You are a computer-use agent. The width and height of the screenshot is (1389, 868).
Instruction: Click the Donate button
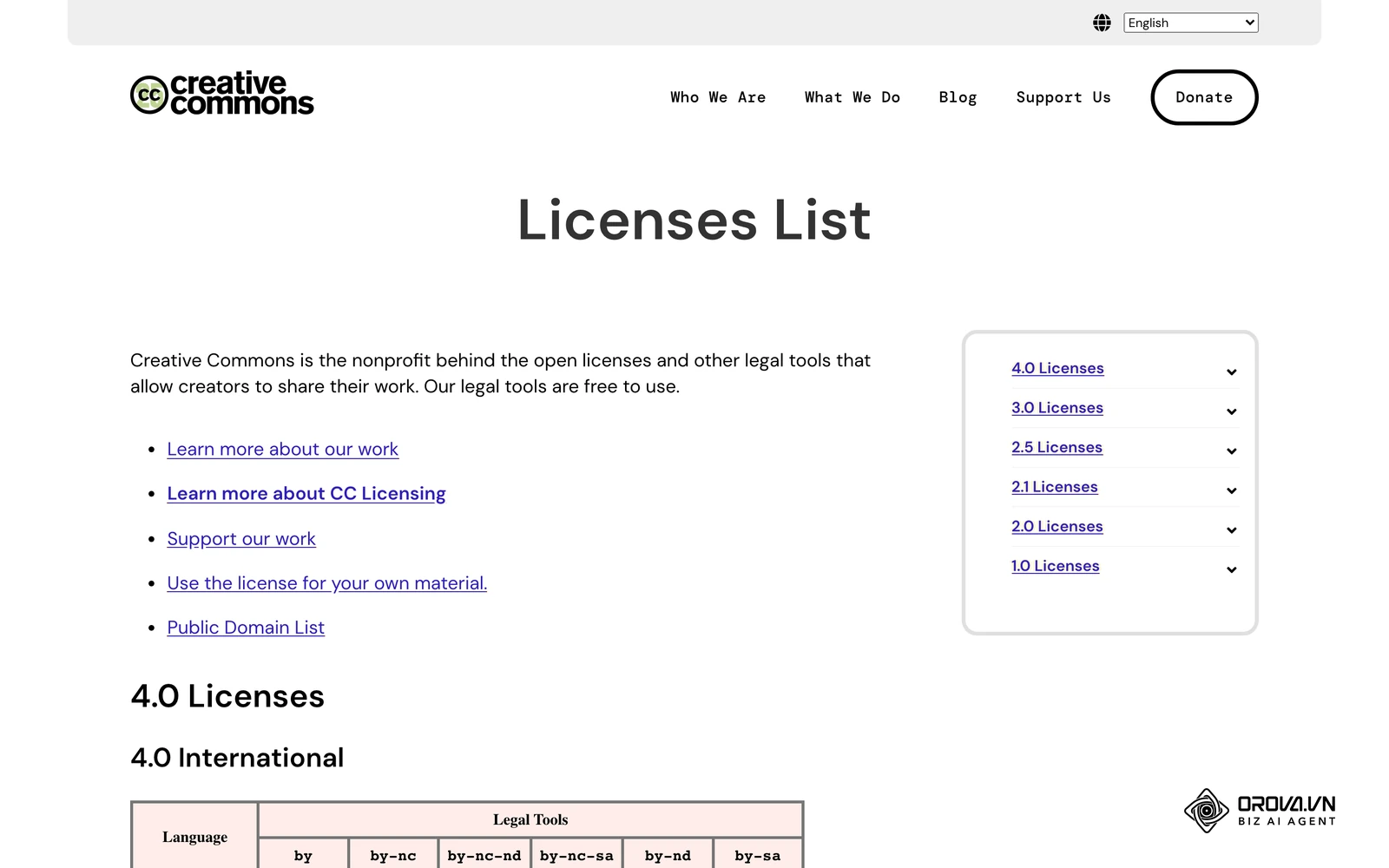1204,97
